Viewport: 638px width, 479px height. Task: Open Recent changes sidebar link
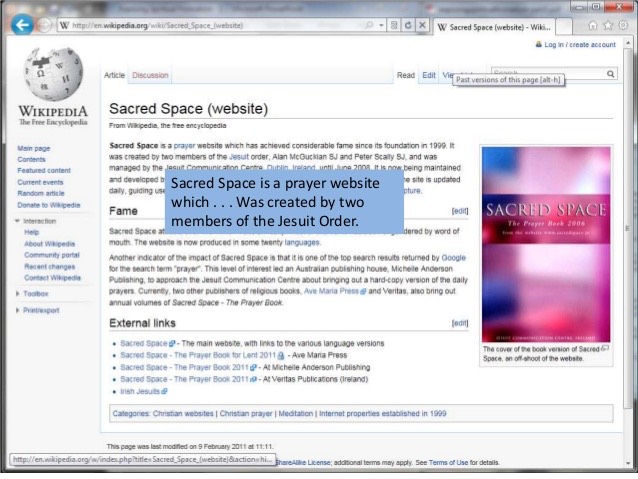50,267
